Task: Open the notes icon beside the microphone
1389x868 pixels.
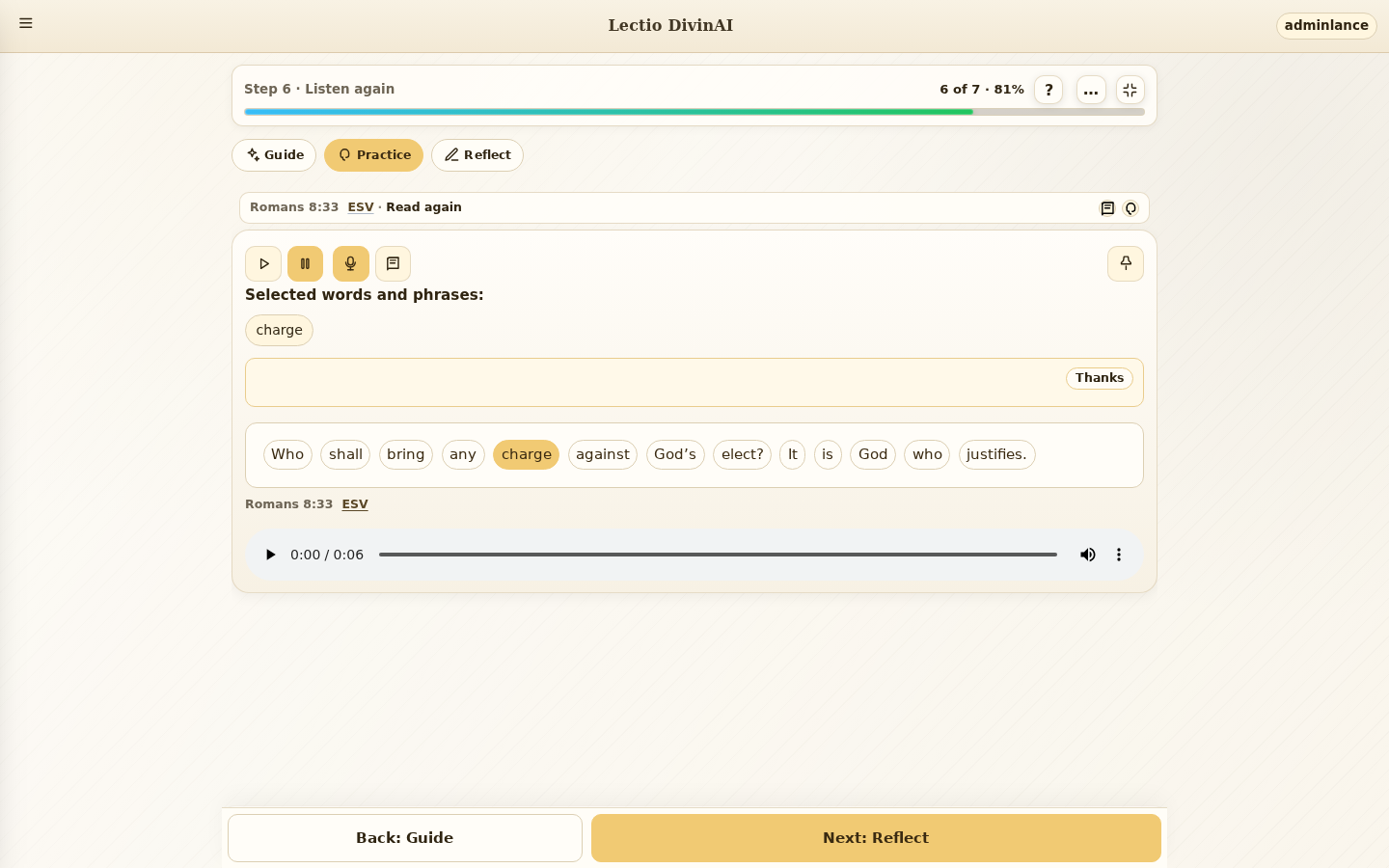Action: click(393, 263)
